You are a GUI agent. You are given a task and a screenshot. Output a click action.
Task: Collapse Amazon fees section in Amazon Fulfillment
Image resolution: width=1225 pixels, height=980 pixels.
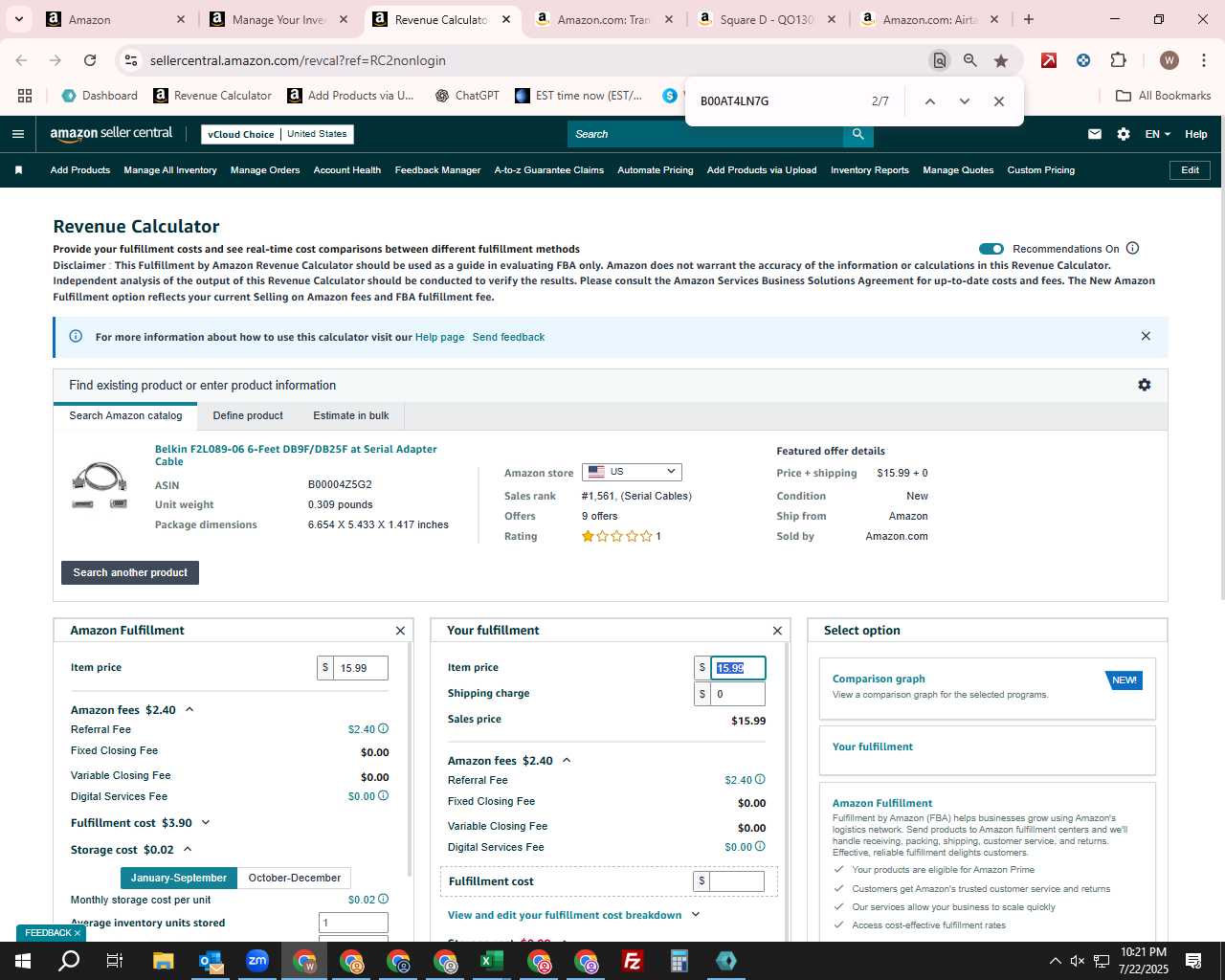point(189,709)
